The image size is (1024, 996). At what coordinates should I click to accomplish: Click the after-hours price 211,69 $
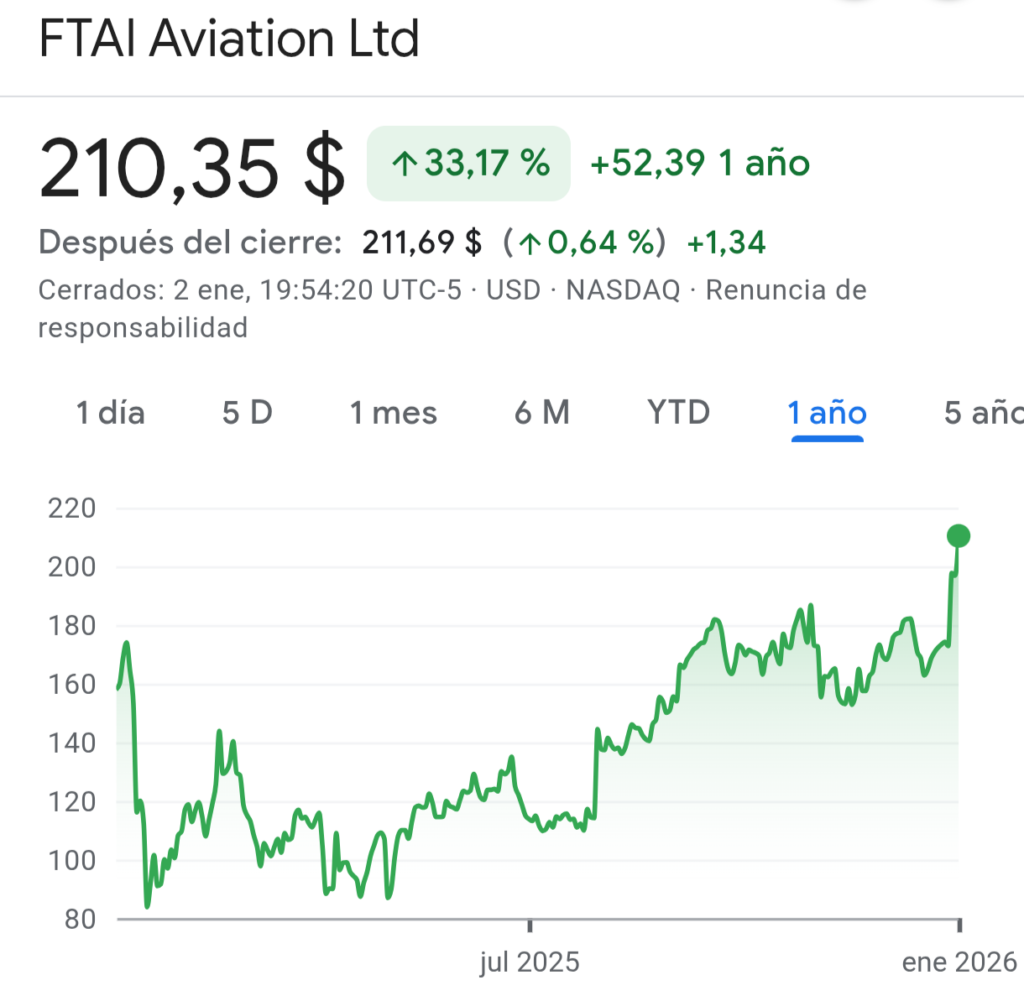coord(422,242)
